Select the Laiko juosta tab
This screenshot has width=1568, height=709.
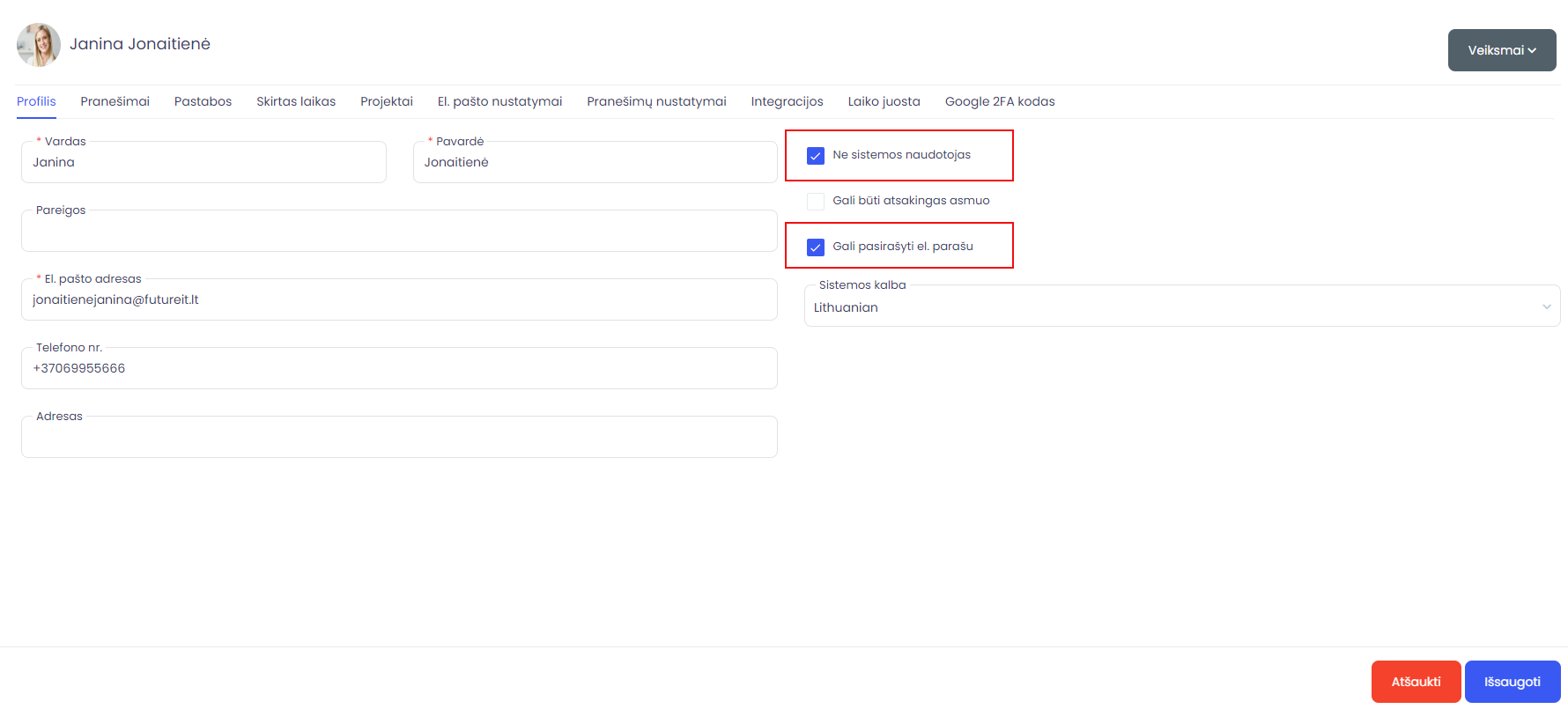pos(884,101)
